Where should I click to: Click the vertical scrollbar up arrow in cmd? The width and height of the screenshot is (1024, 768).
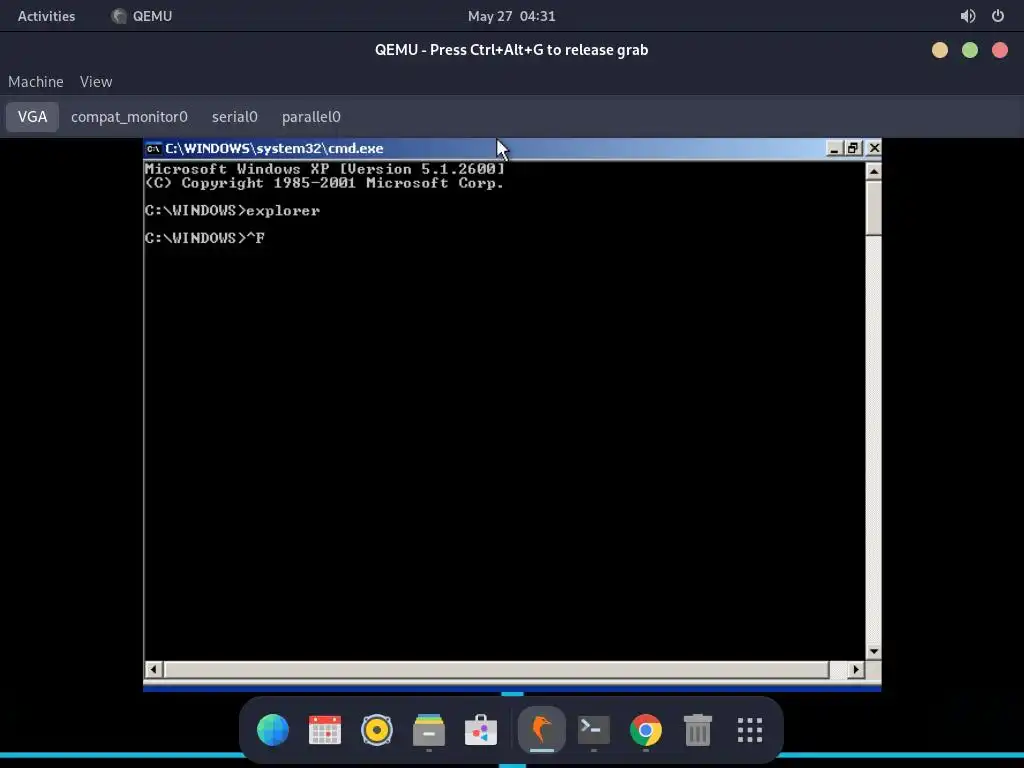pyautogui.click(x=874, y=171)
